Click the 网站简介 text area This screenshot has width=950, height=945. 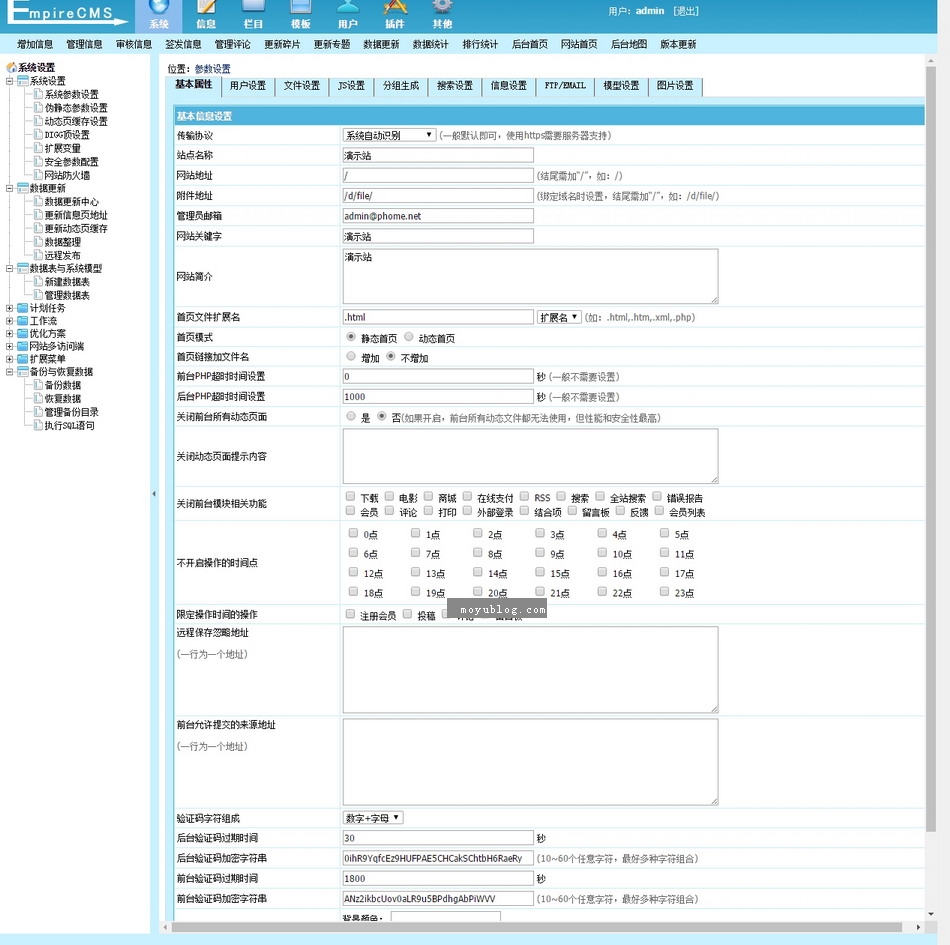coord(531,276)
